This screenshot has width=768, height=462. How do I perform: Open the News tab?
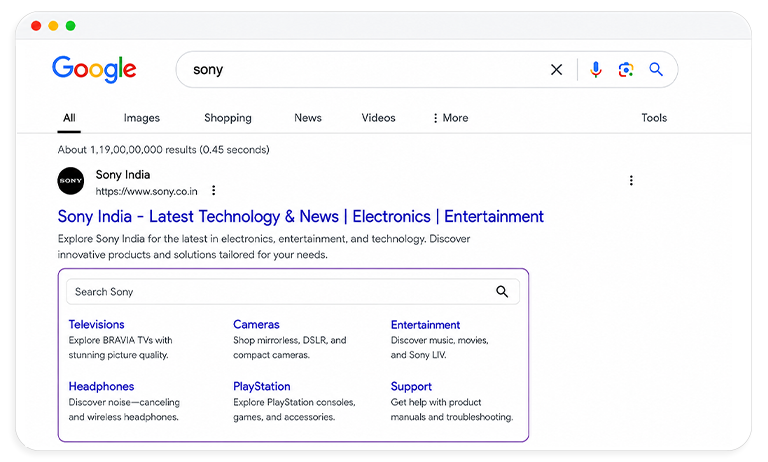308,118
